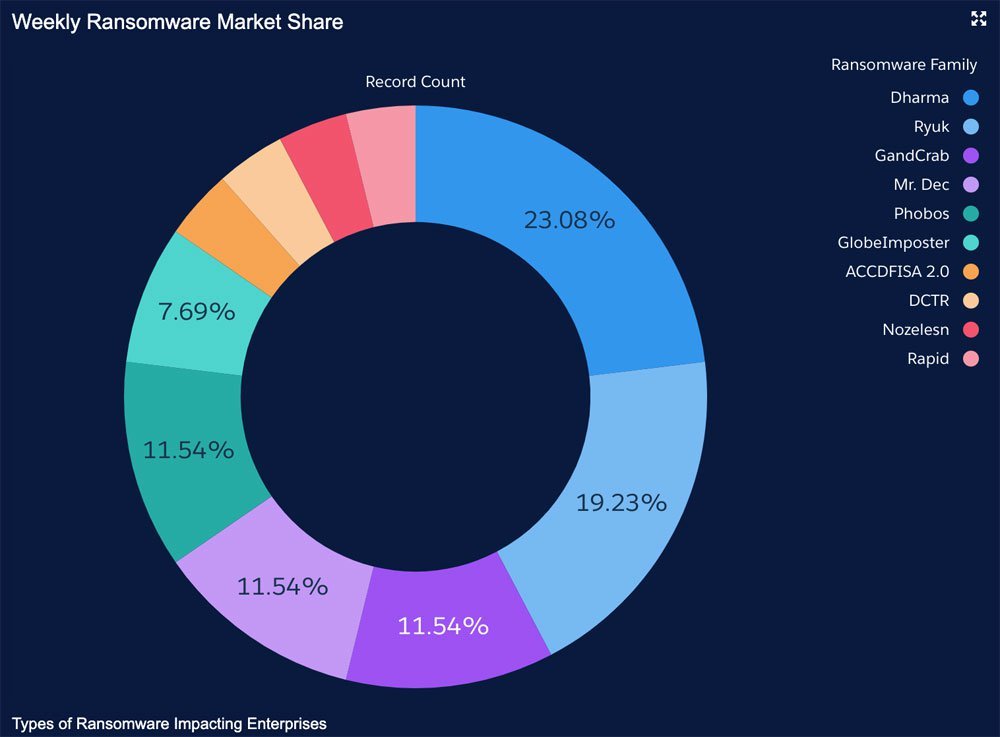Select the GandCrab purple legend dot

970,156
